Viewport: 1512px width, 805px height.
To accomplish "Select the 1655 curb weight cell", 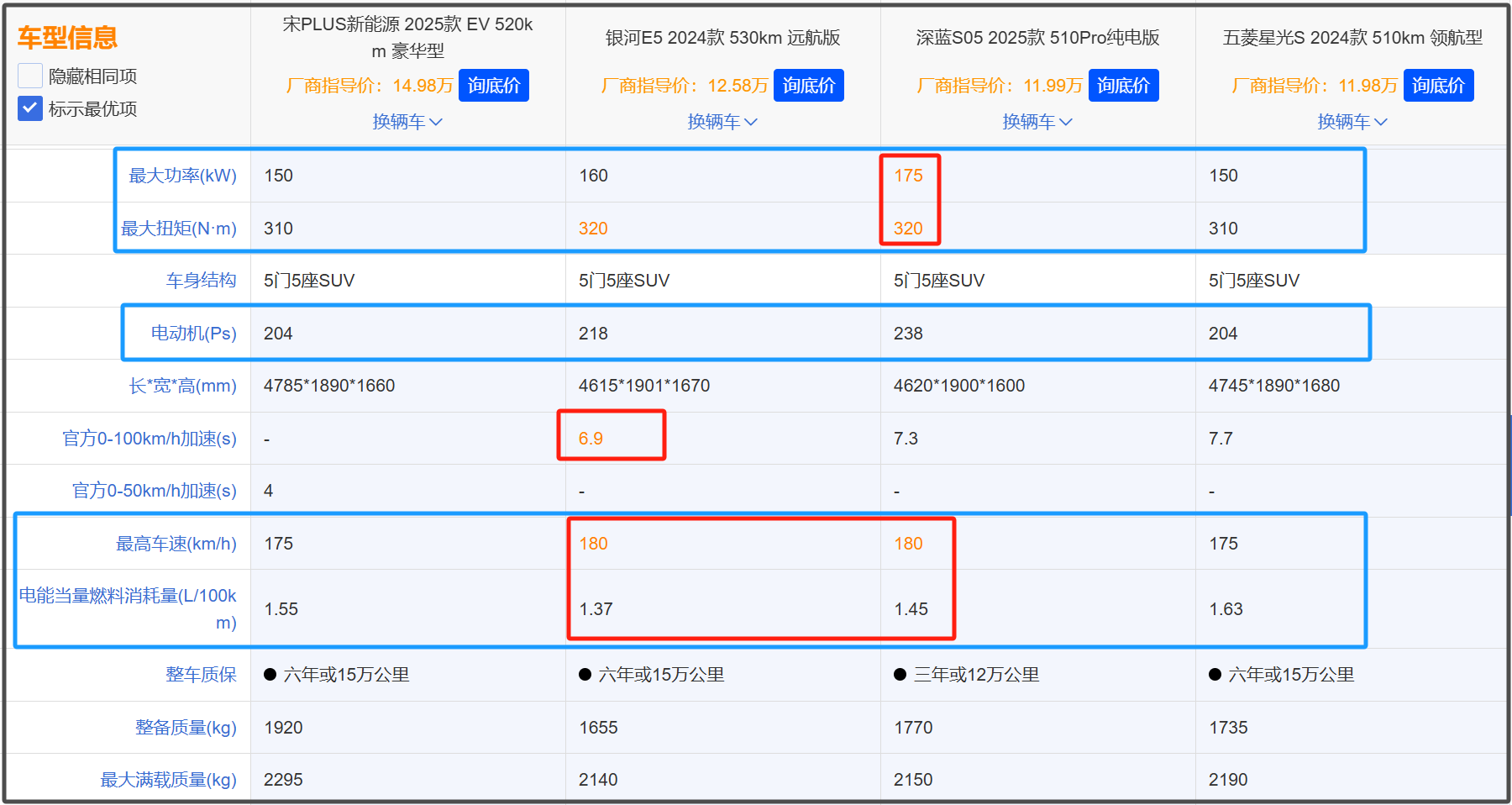I will [x=598, y=728].
